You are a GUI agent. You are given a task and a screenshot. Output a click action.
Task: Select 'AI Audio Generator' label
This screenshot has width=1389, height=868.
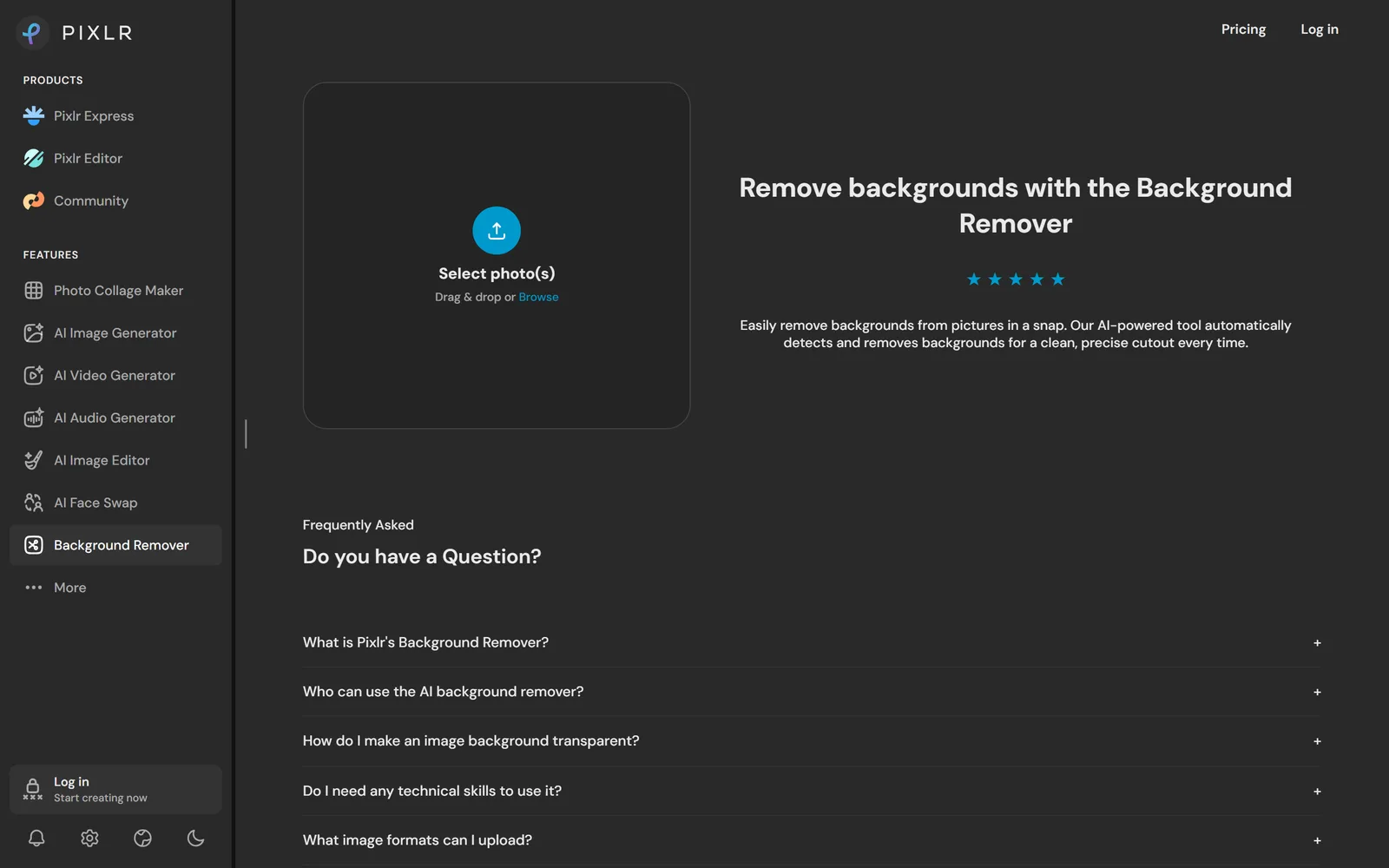115,418
